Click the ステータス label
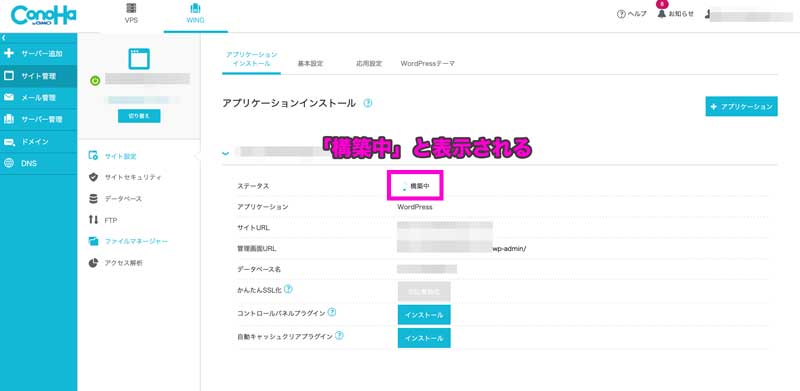The image size is (800, 391). click(x=253, y=186)
